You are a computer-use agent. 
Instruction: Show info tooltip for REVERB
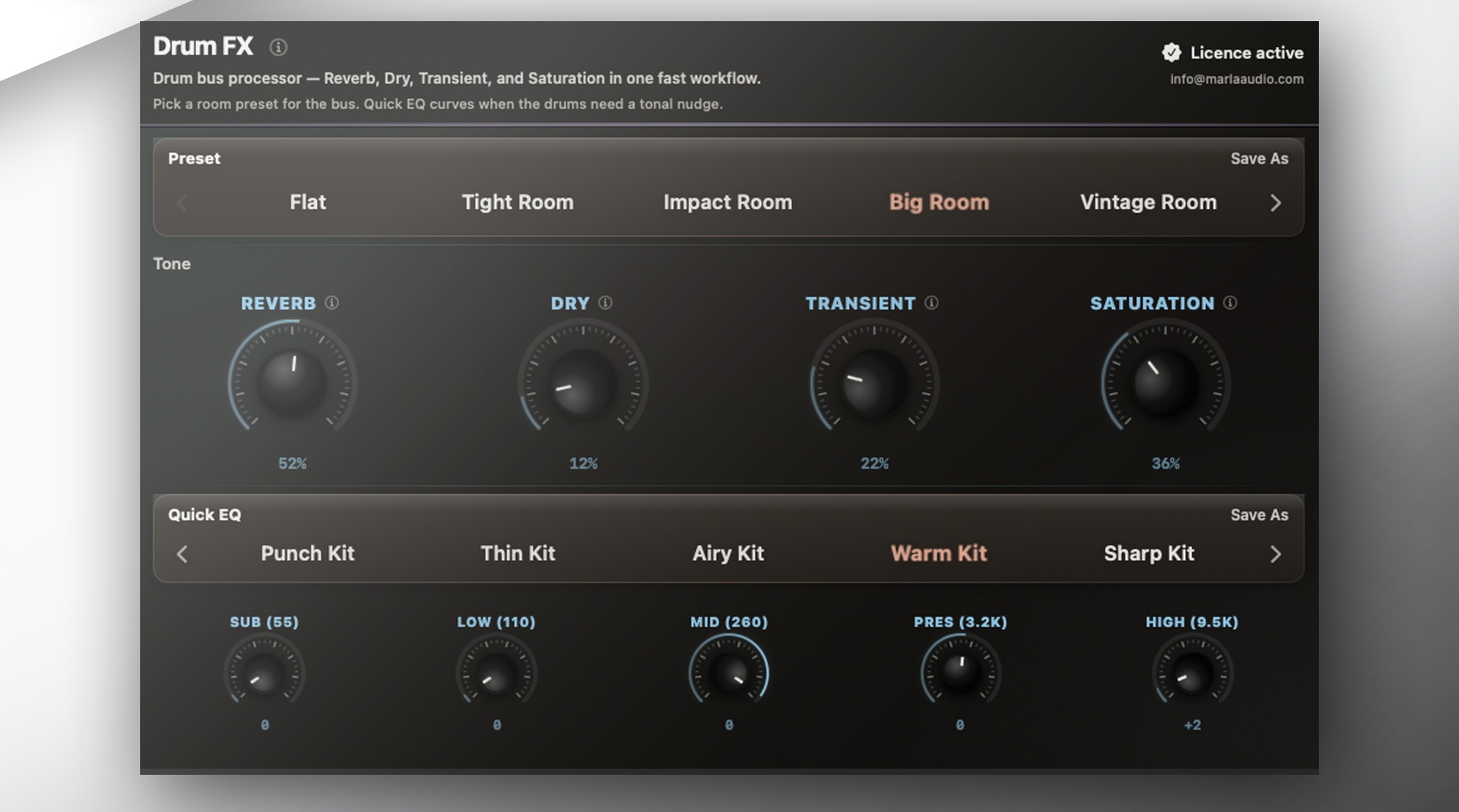tap(332, 302)
